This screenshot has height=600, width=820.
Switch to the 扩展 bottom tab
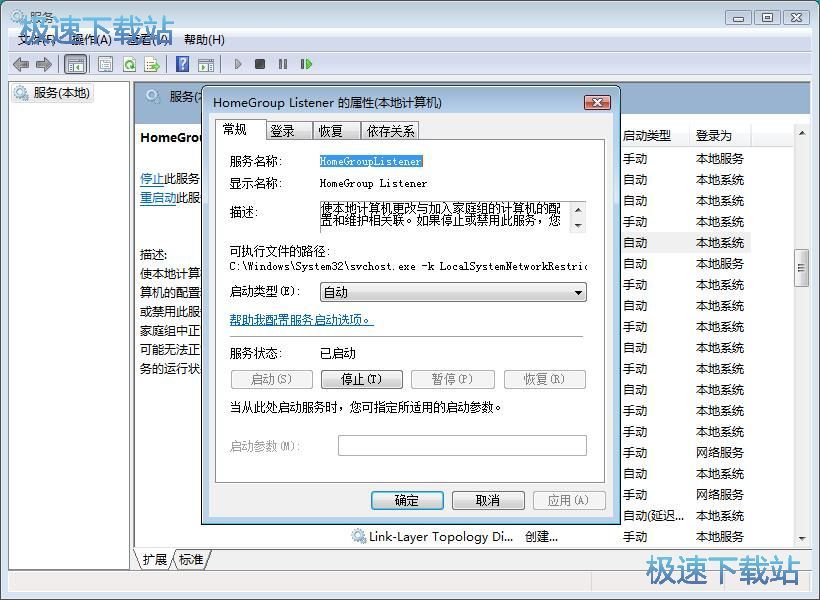coord(154,559)
